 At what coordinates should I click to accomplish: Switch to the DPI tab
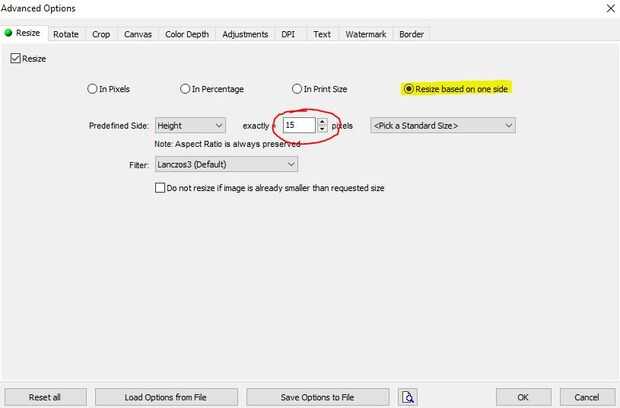click(x=288, y=34)
